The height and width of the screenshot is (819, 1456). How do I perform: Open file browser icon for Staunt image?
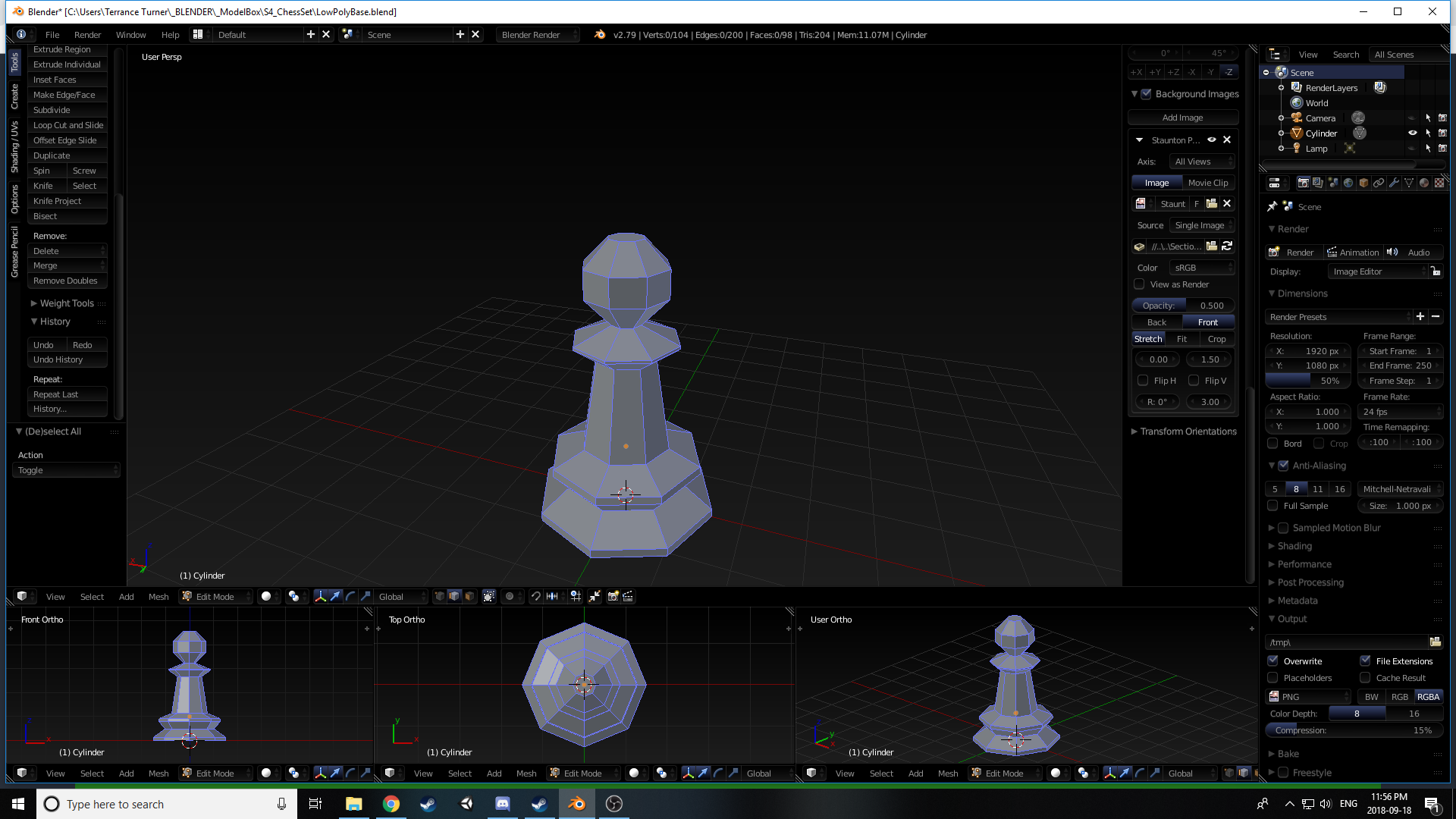coord(1212,204)
